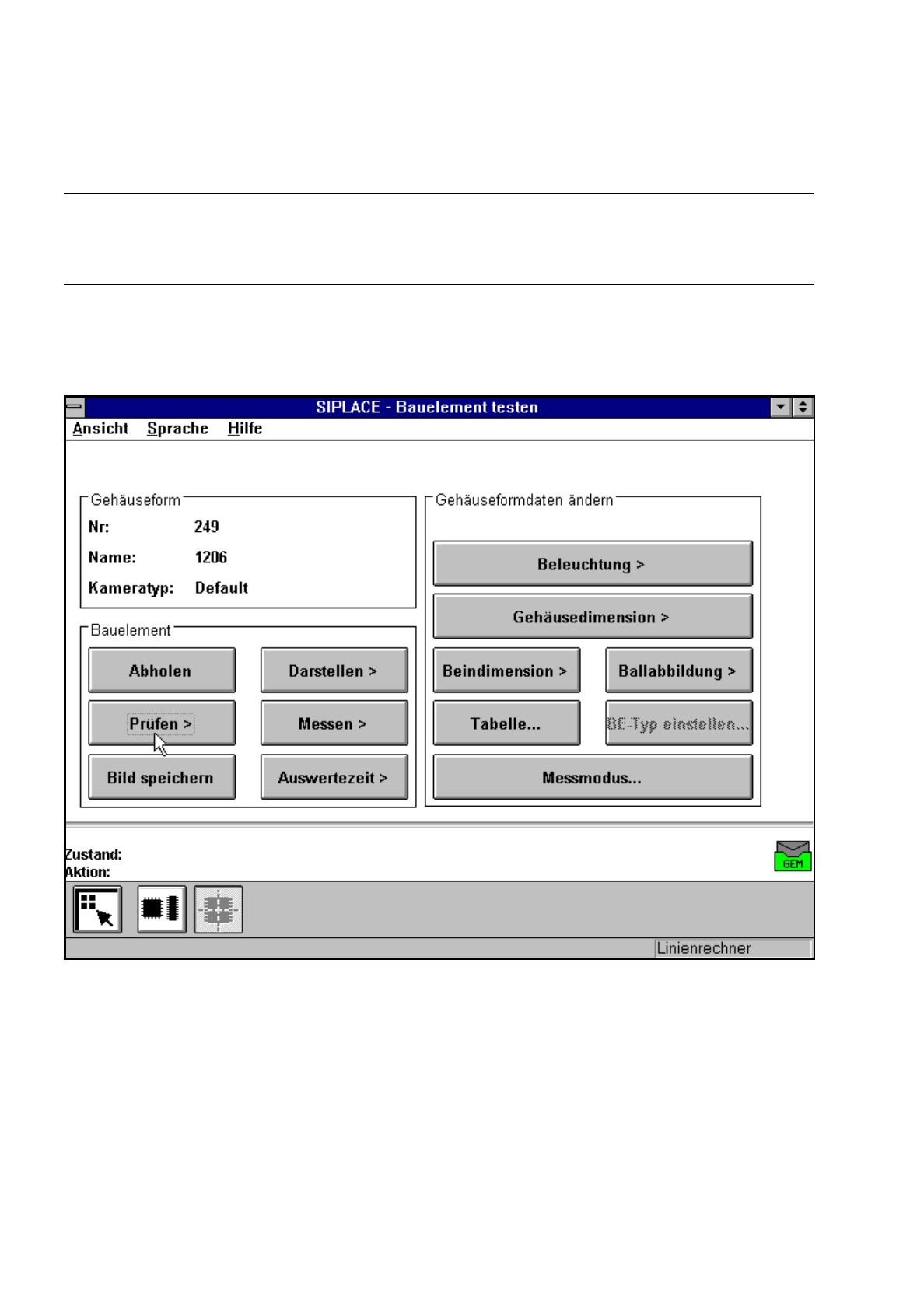Select the component chip toolbar icon
Viewport: 924px width, 1310px height.
pyautogui.click(x=162, y=909)
